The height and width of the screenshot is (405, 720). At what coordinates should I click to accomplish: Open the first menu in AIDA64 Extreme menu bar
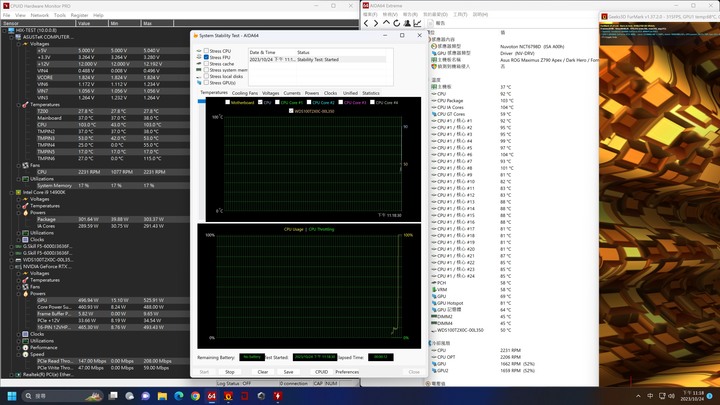[370, 15]
